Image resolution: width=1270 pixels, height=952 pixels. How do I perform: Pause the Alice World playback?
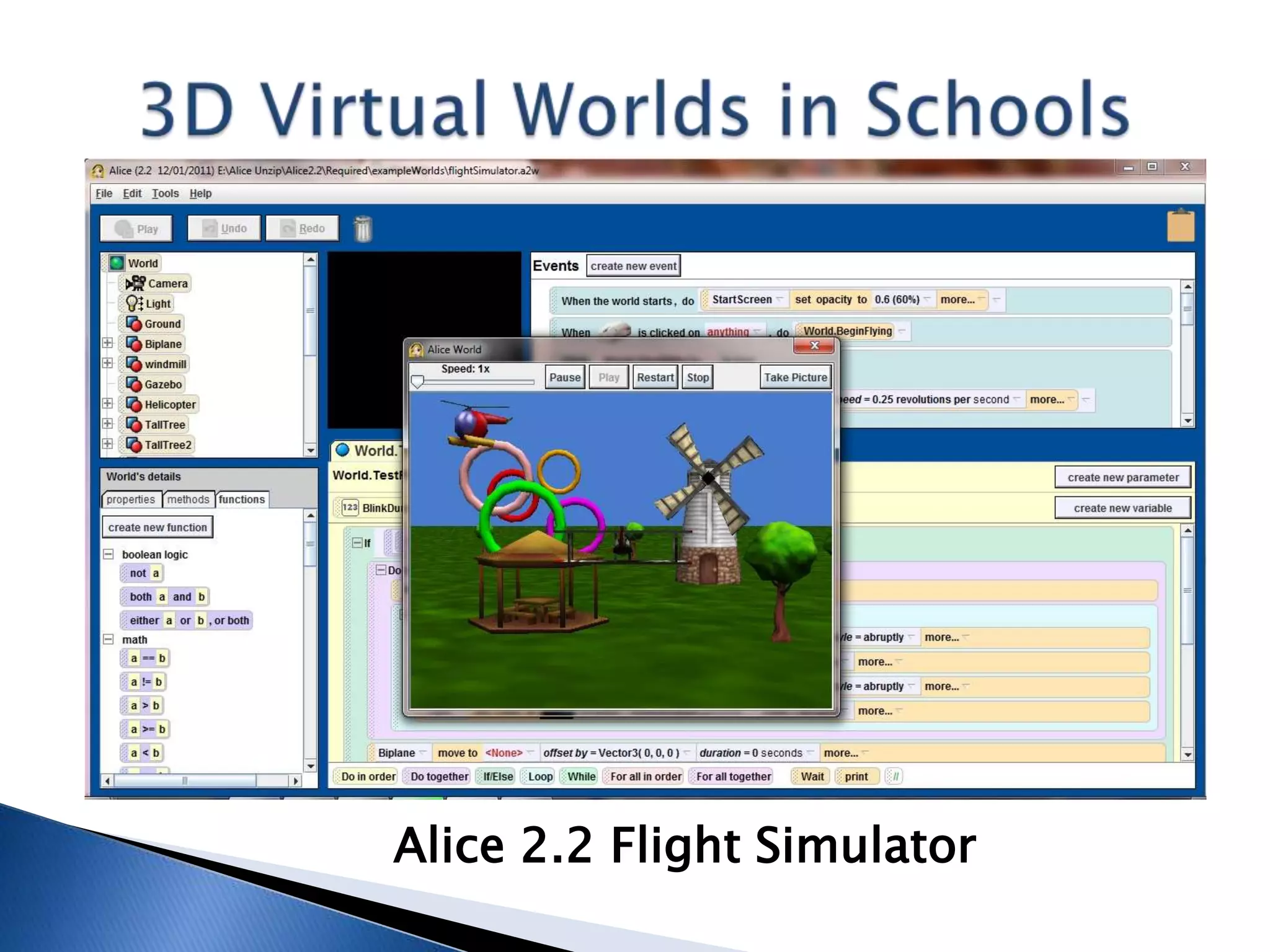[x=565, y=377]
